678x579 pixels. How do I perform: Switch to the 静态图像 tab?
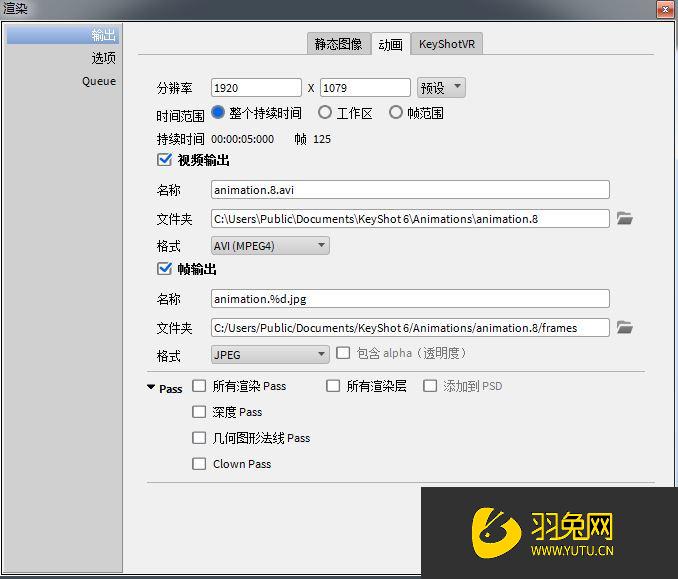click(338, 44)
